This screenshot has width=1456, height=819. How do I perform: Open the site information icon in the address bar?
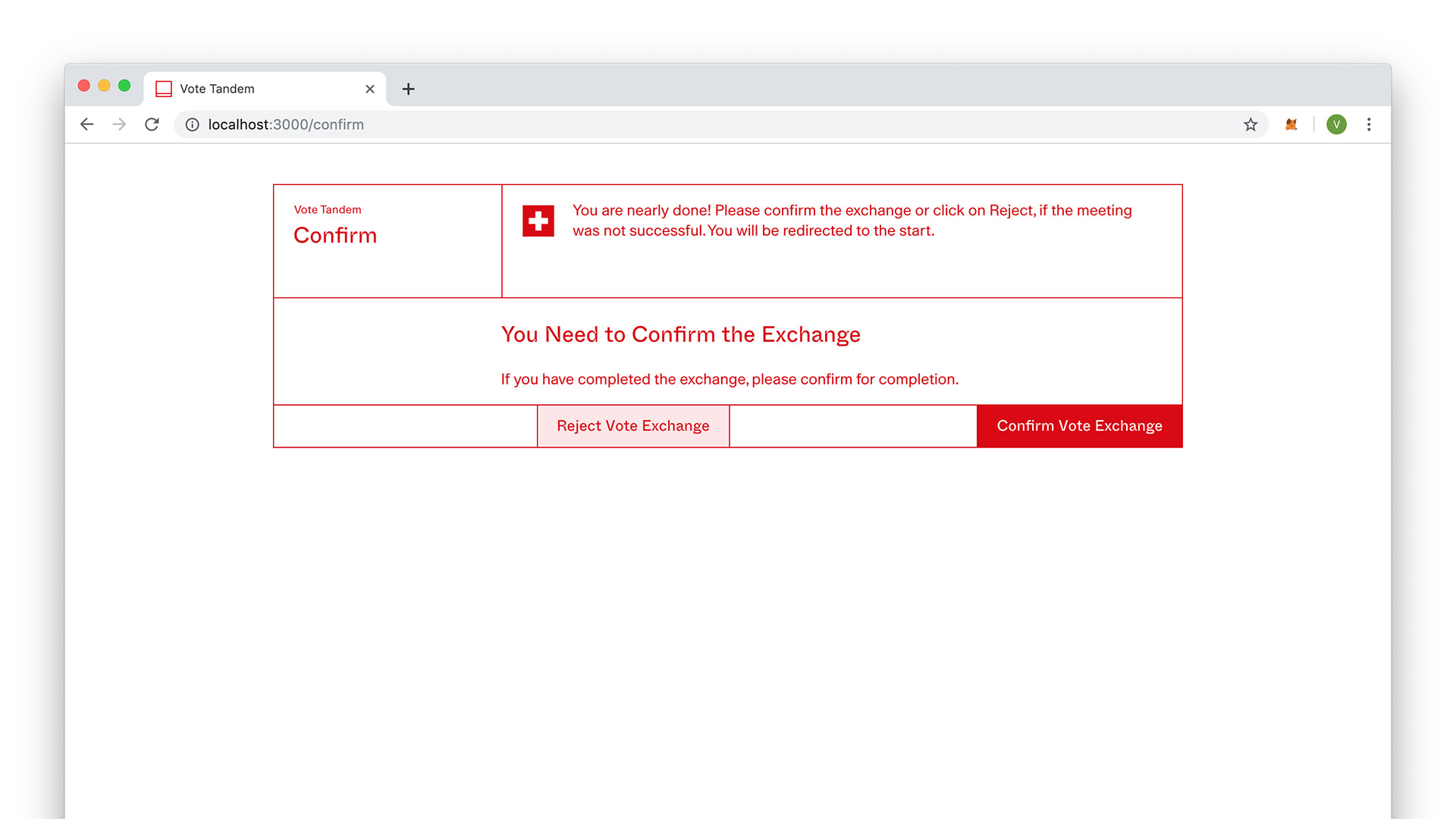(193, 124)
